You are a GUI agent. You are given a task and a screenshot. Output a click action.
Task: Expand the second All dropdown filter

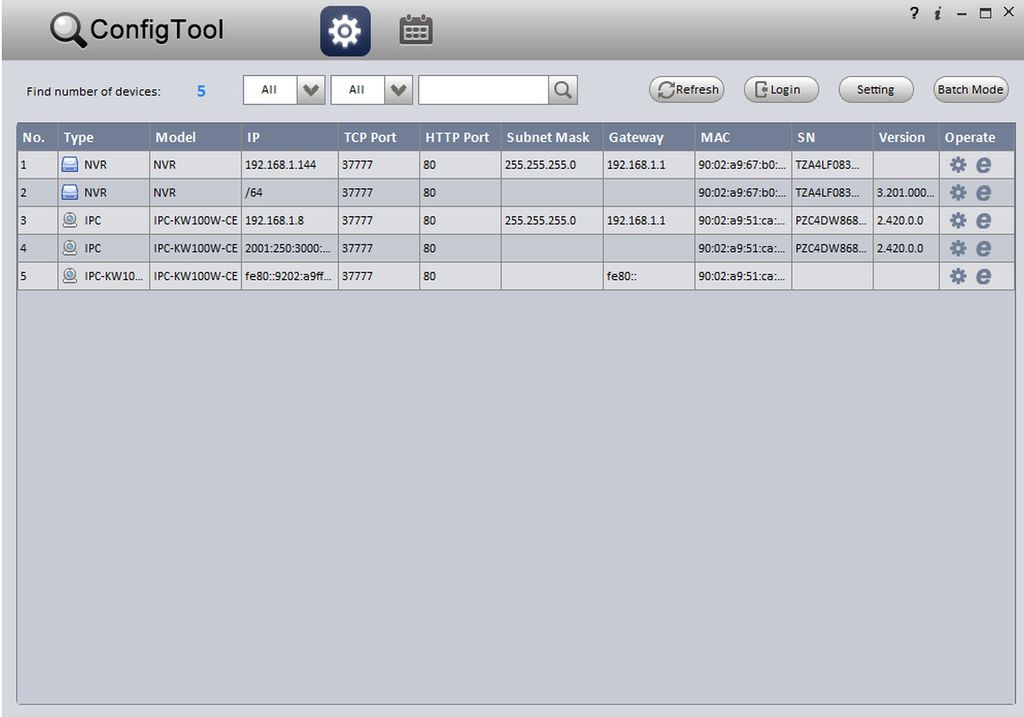pos(371,89)
